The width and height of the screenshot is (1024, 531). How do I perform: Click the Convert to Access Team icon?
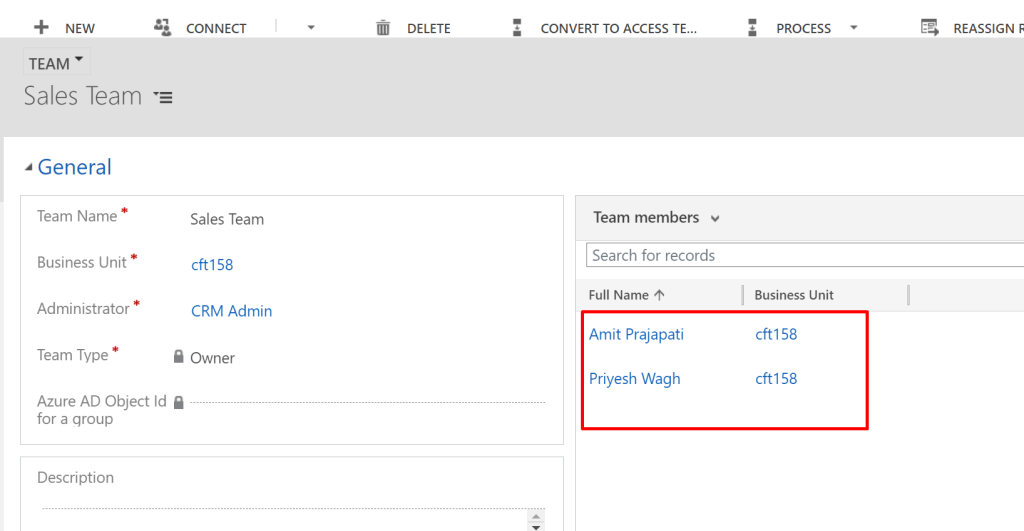(x=516, y=28)
